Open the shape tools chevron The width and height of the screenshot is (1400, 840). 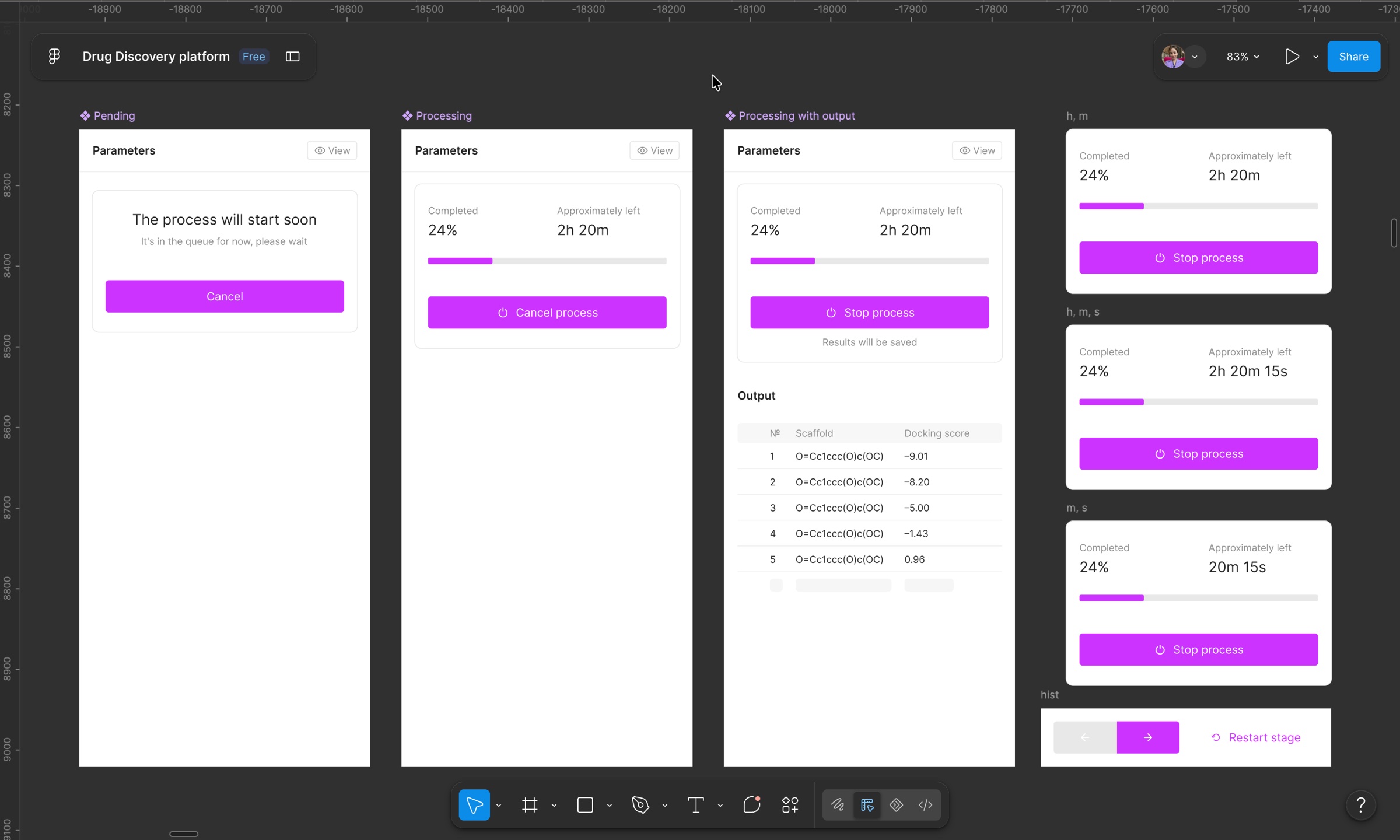610,806
